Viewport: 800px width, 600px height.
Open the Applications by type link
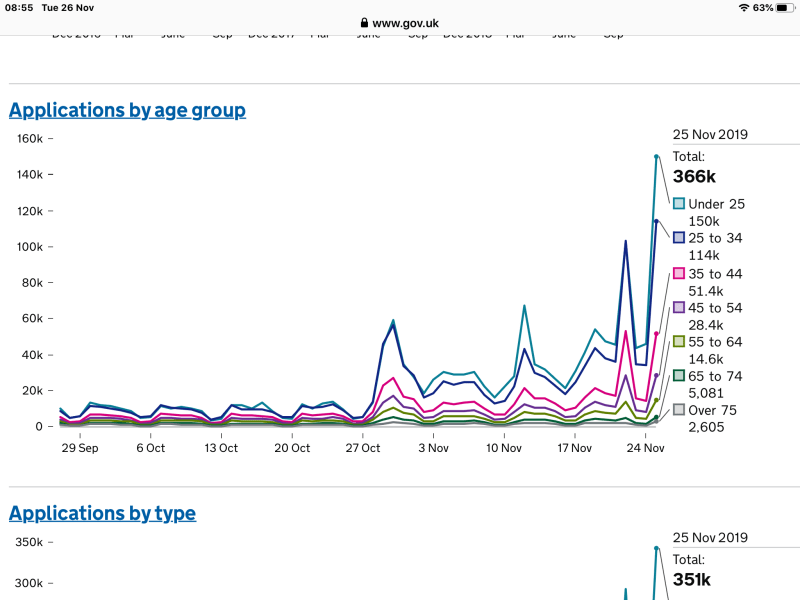(x=102, y=513)
